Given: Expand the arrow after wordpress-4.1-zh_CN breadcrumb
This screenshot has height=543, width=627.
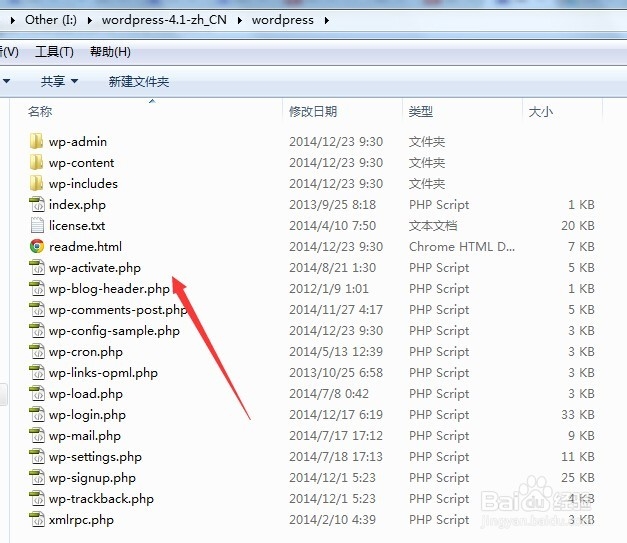Looking at the screenshot, I should tap(240, 20).
